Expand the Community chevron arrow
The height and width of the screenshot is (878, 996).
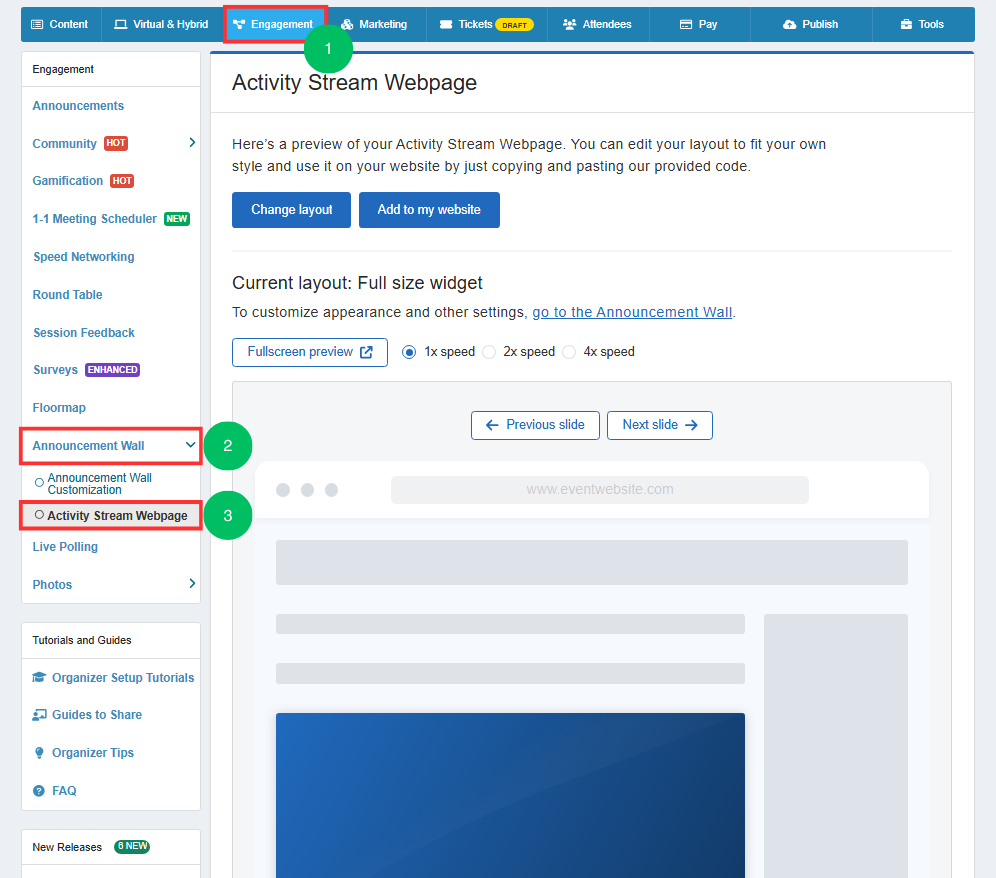coord(192,142)
